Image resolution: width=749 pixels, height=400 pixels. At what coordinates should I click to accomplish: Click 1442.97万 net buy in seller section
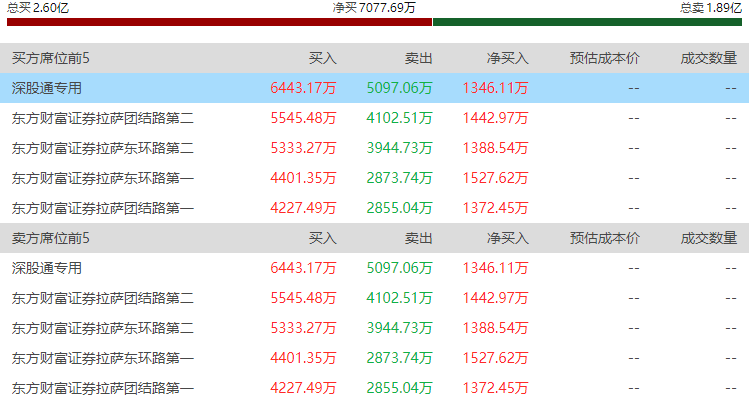(x=495, y=298)
